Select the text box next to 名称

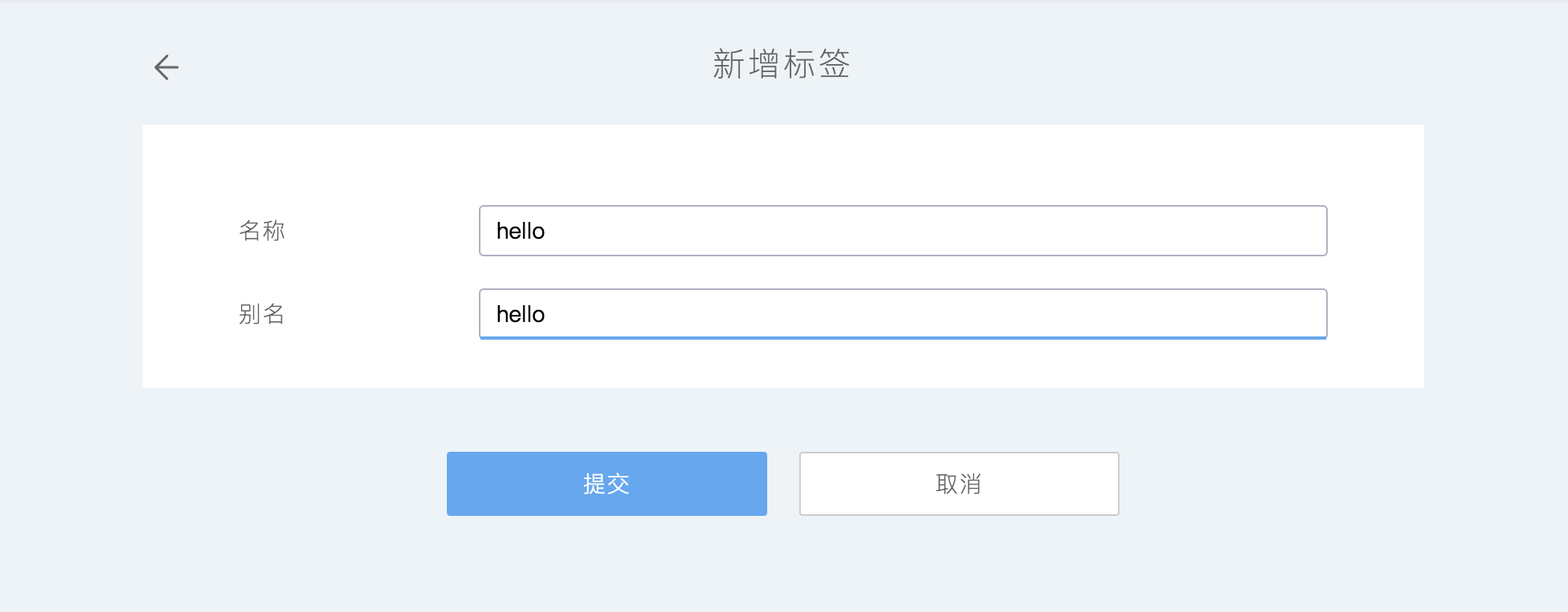(x=903, y=231)
